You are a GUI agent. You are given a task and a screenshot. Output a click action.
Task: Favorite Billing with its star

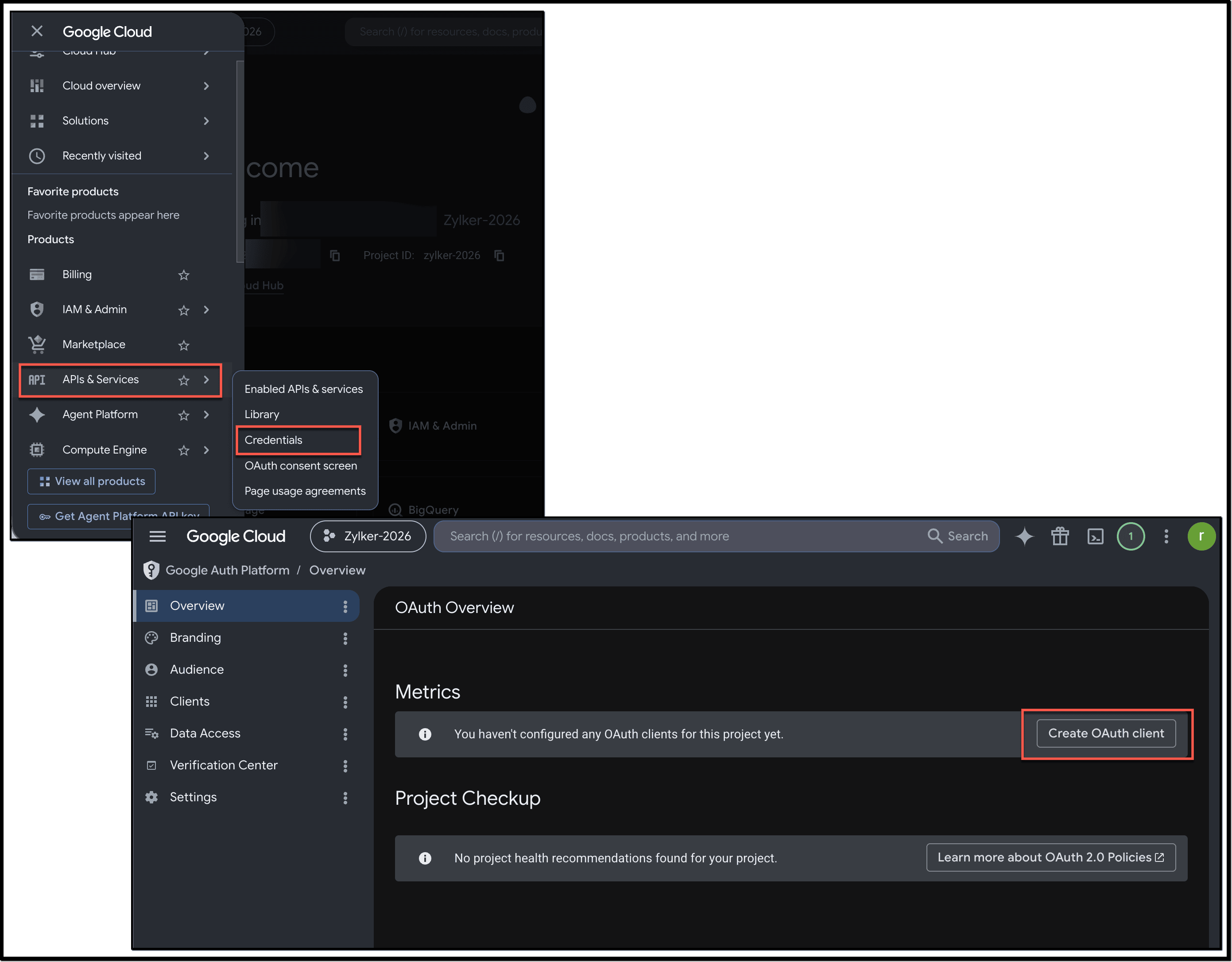184,275
